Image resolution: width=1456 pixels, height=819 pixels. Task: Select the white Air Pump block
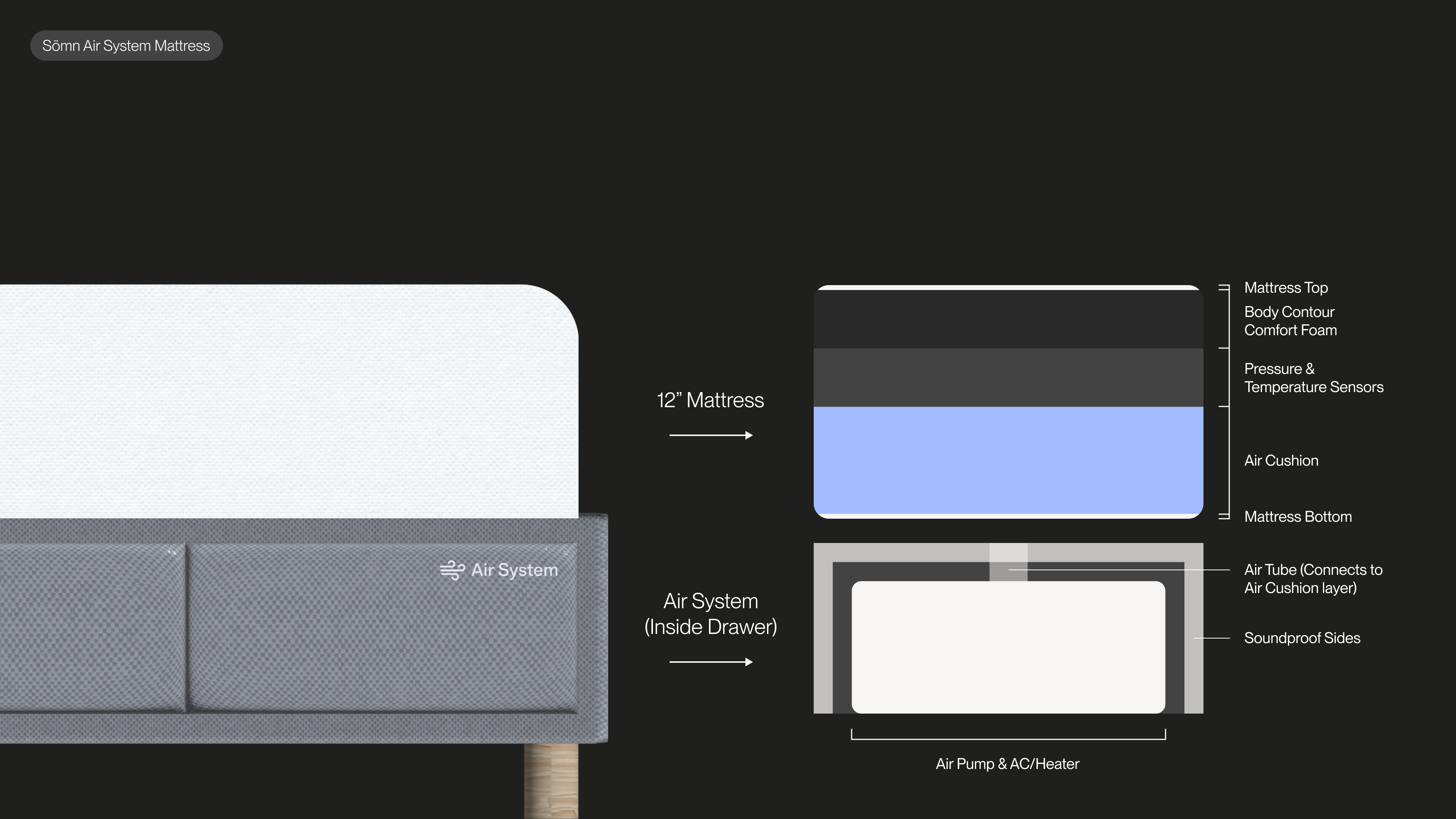pos(1008,647)
